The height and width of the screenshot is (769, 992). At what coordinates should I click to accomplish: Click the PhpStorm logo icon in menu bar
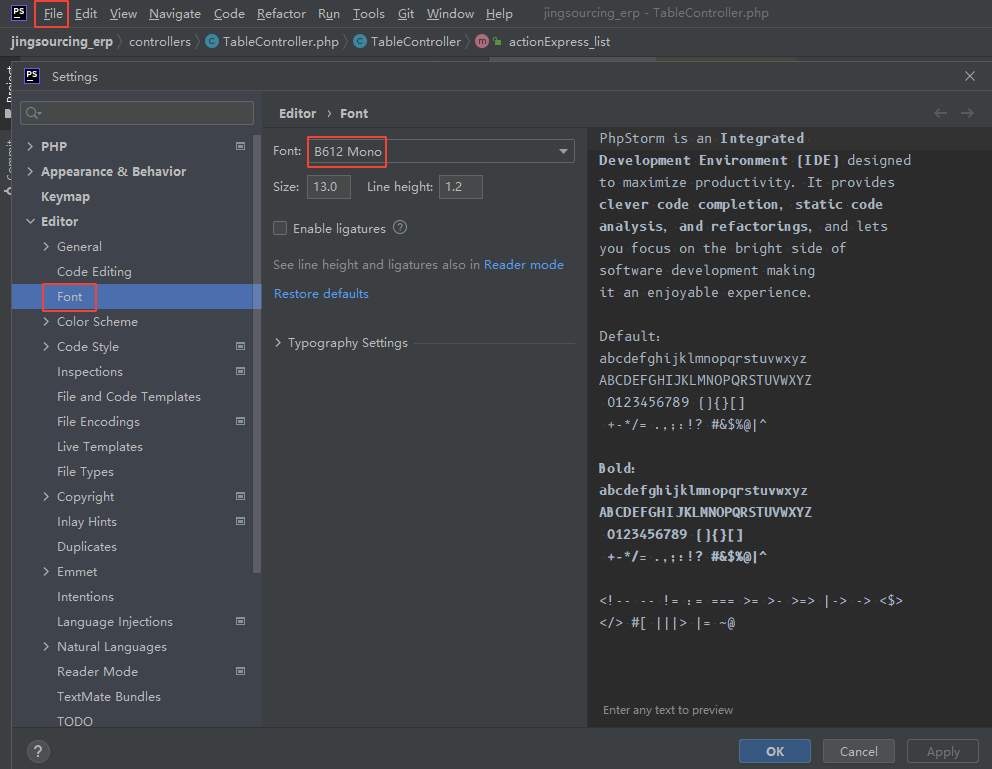coord(19,13)
